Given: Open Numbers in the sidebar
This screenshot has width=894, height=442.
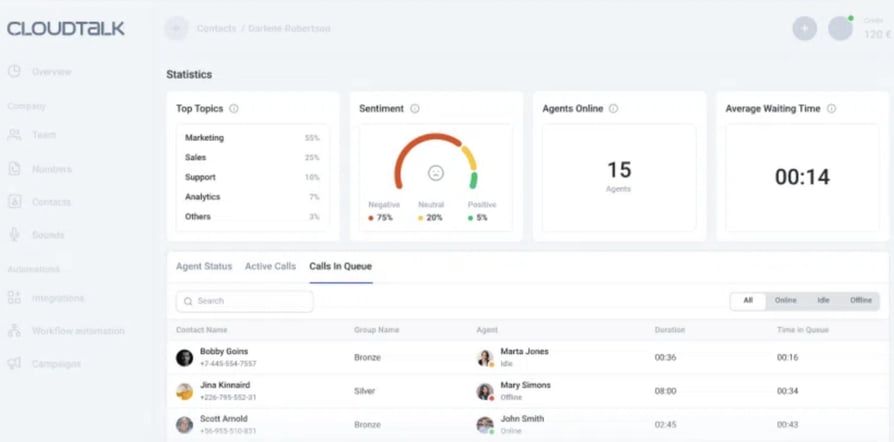Looking at the screenshot, I should (x=52, y=169).
